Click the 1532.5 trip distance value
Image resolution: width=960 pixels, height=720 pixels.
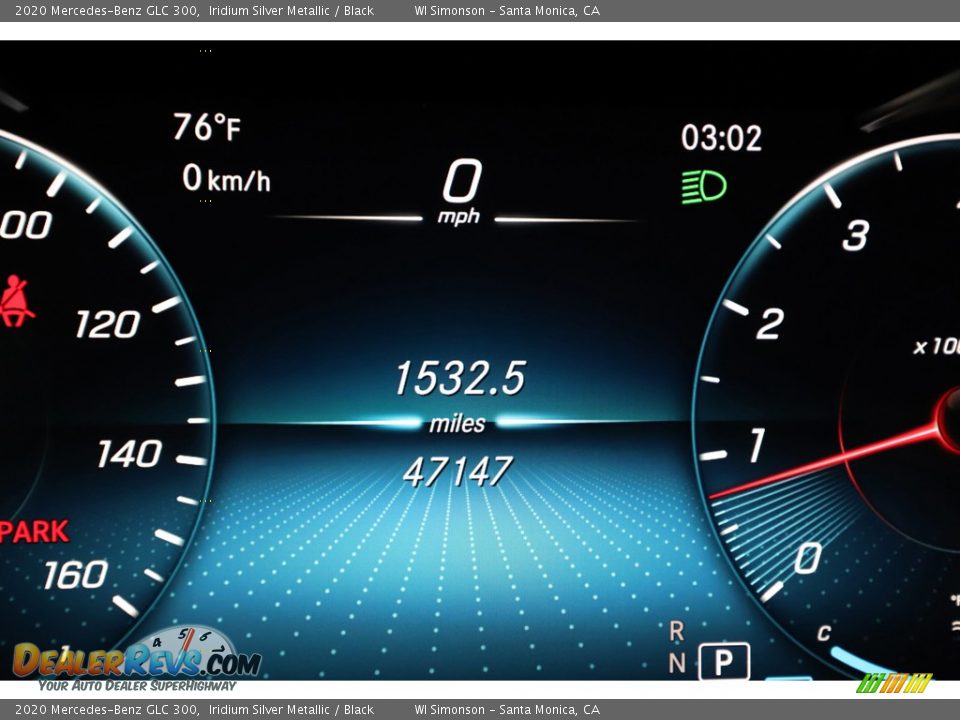coord(460,377)
